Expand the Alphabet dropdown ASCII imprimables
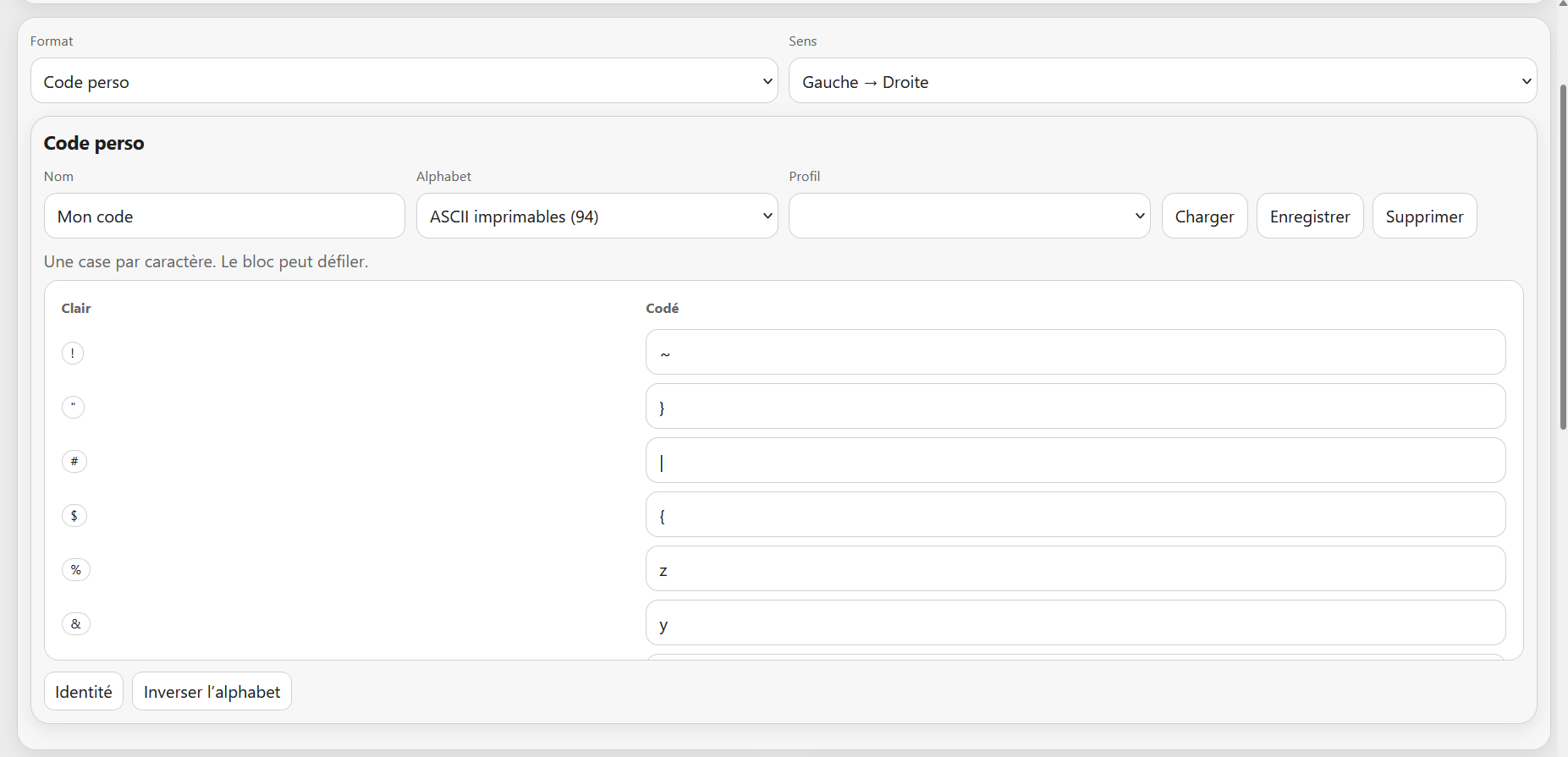This screenshot has width=1568, height=757. pos(597,216)
